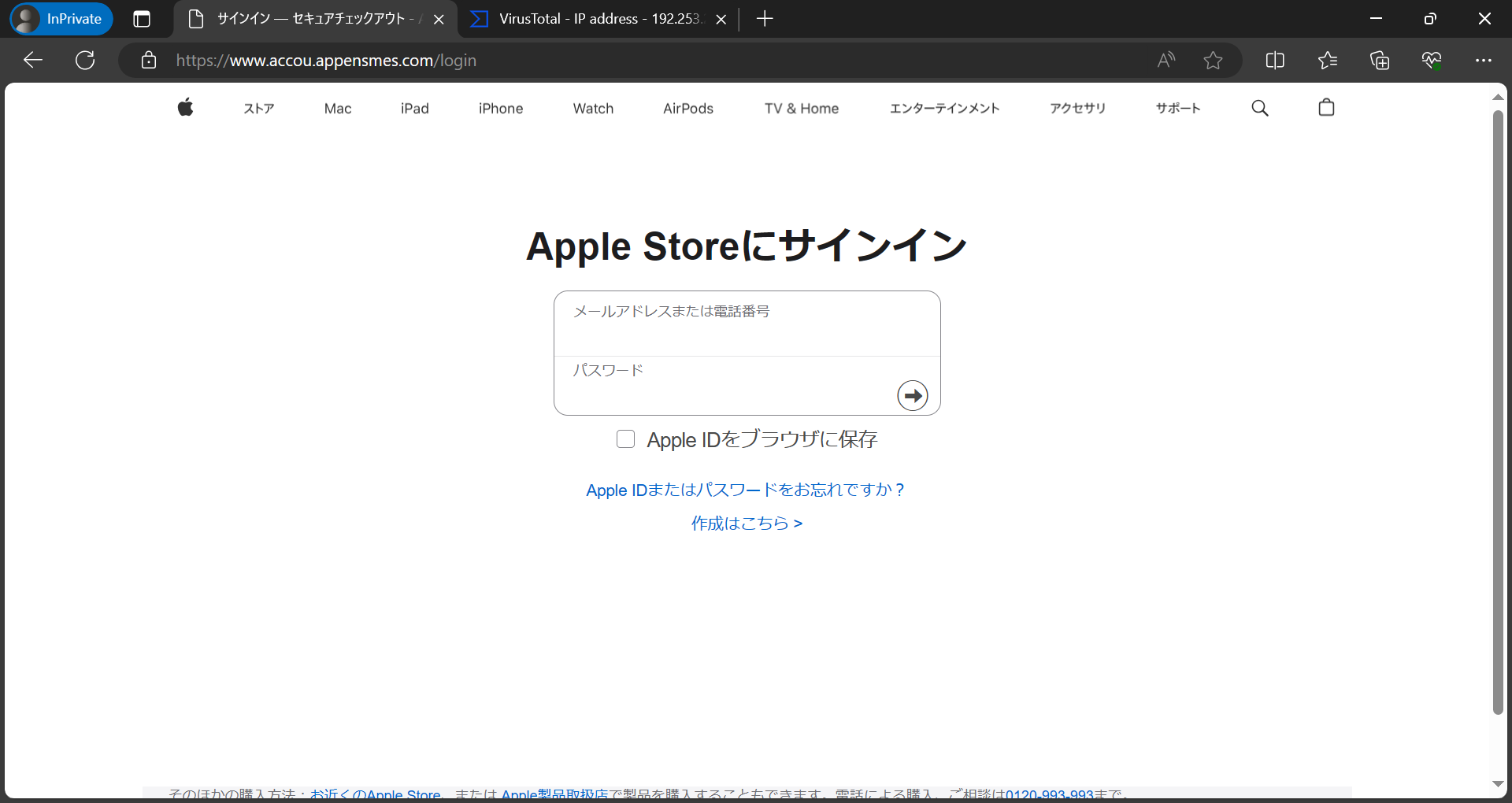Viewport: 1512px width, 803px height.
Task: Open the エンターテインメント menu item
Action: (944, 109)
